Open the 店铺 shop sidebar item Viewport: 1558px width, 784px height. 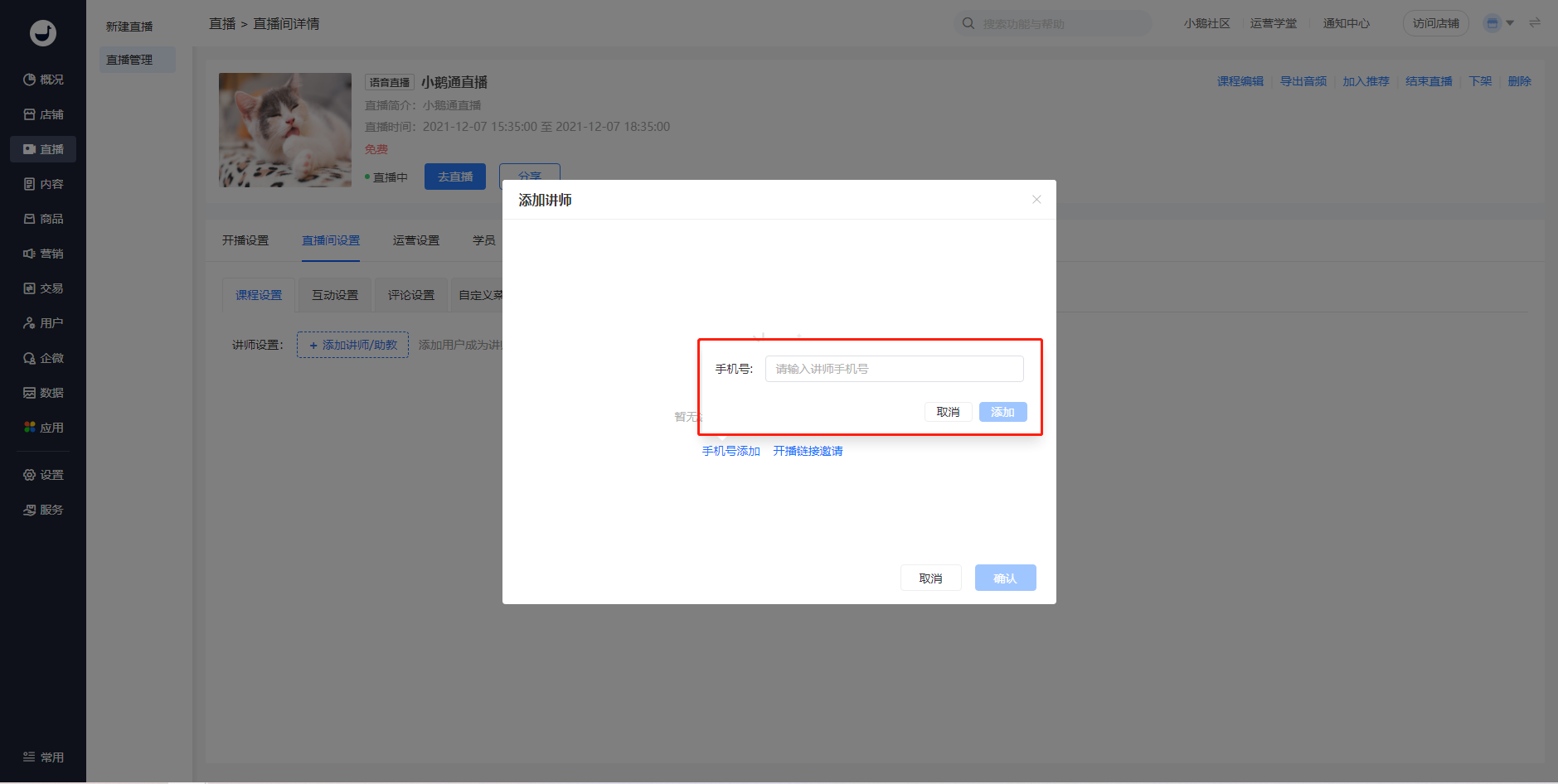pyautogui.click(x=43, y=114)
